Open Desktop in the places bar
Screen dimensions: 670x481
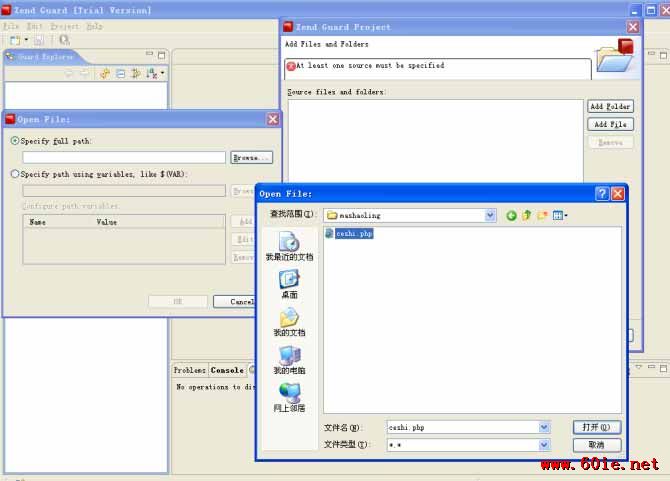tap(289, 284)
